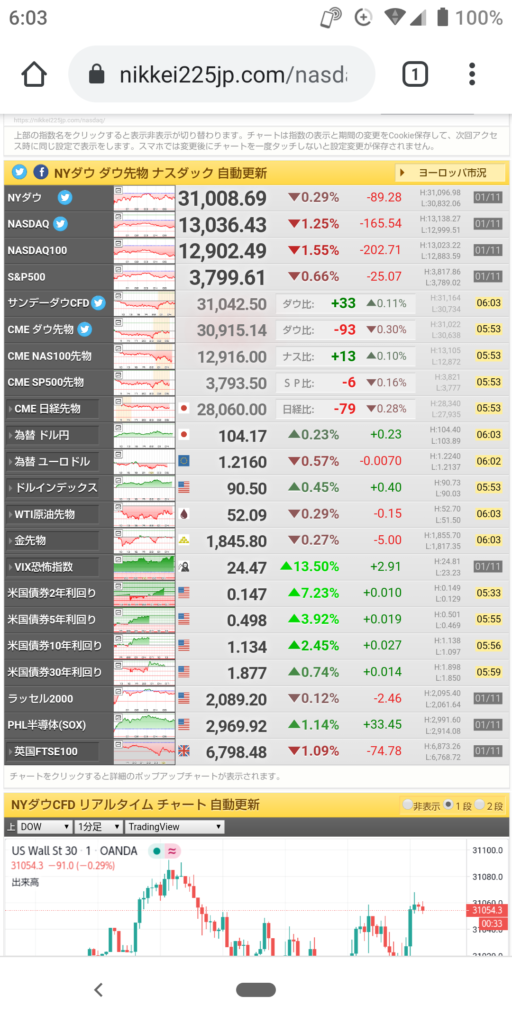512x1024 pixels.
Task: Open the 英国FTSE100 mini chart
Action: point(144,752)
